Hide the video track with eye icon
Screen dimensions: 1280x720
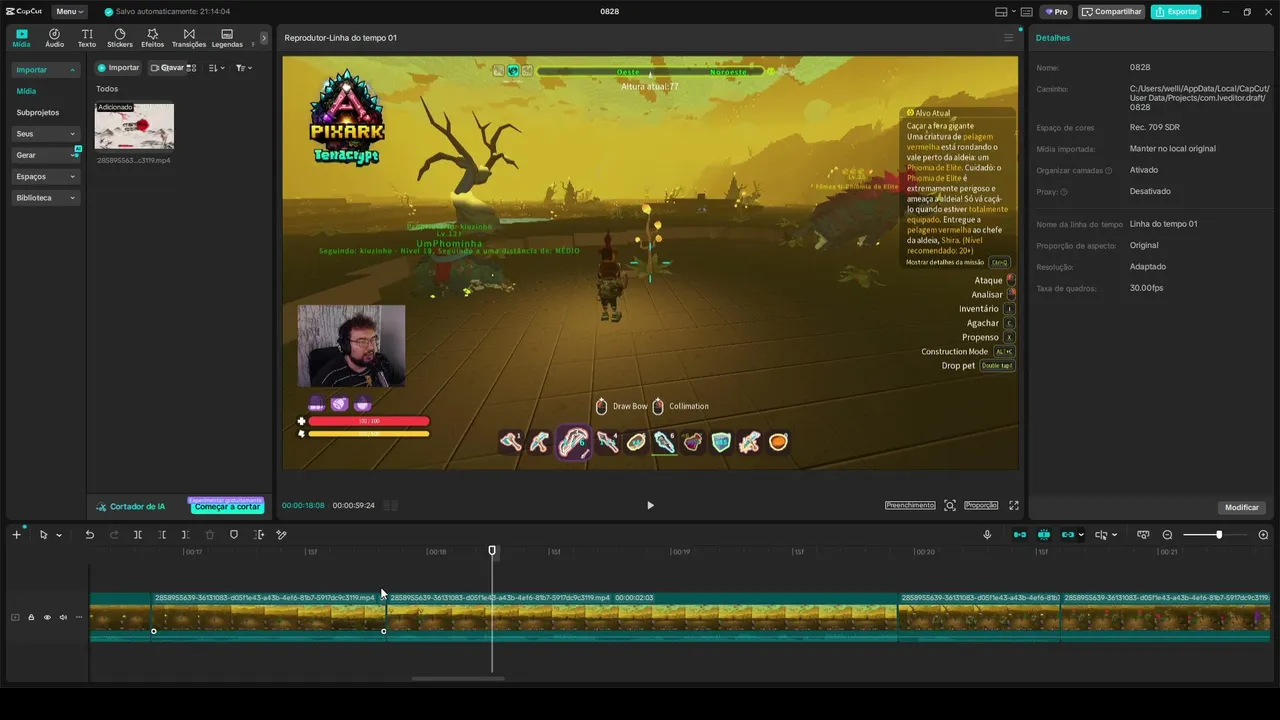[x=46, y=617]
